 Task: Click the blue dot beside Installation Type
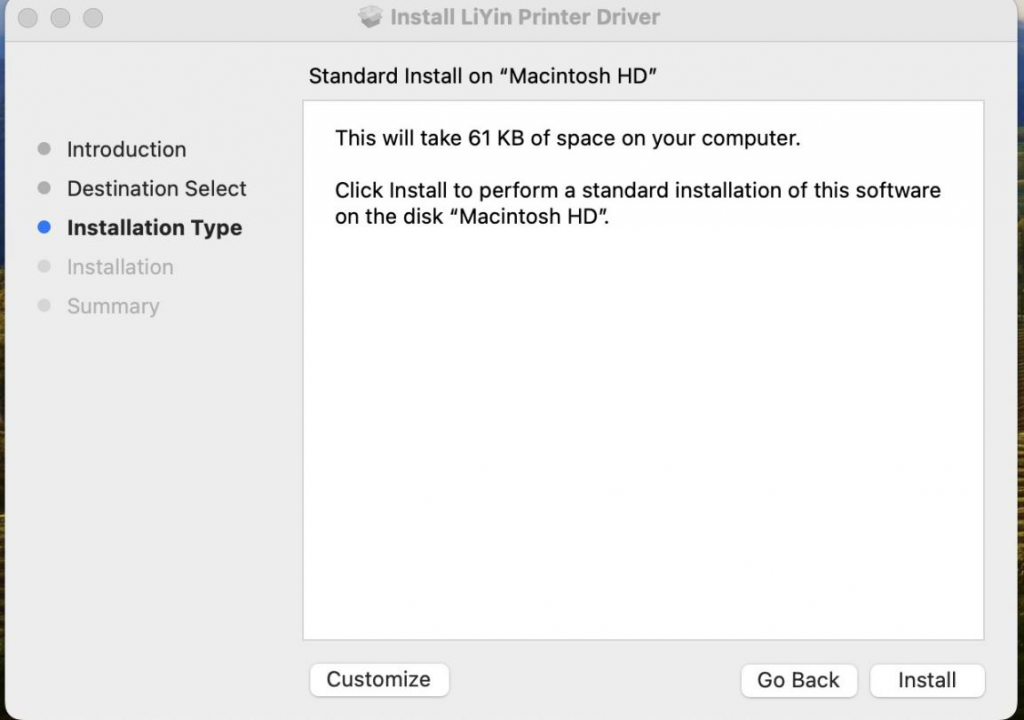point(45,228)
